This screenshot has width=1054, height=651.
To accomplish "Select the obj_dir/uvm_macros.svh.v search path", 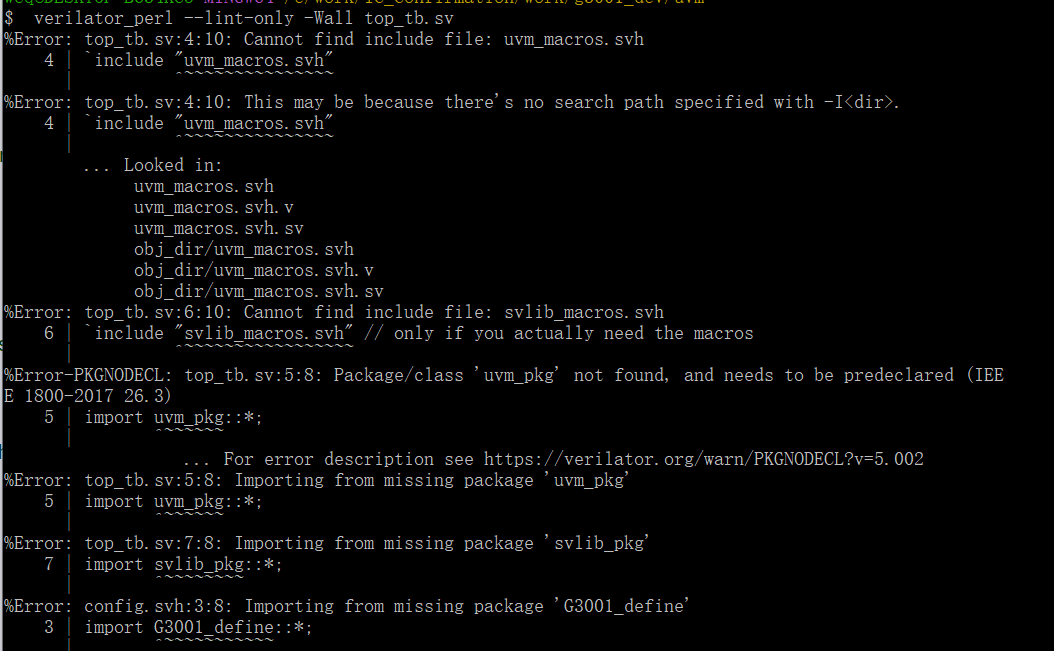I will [x=253, y=270].
